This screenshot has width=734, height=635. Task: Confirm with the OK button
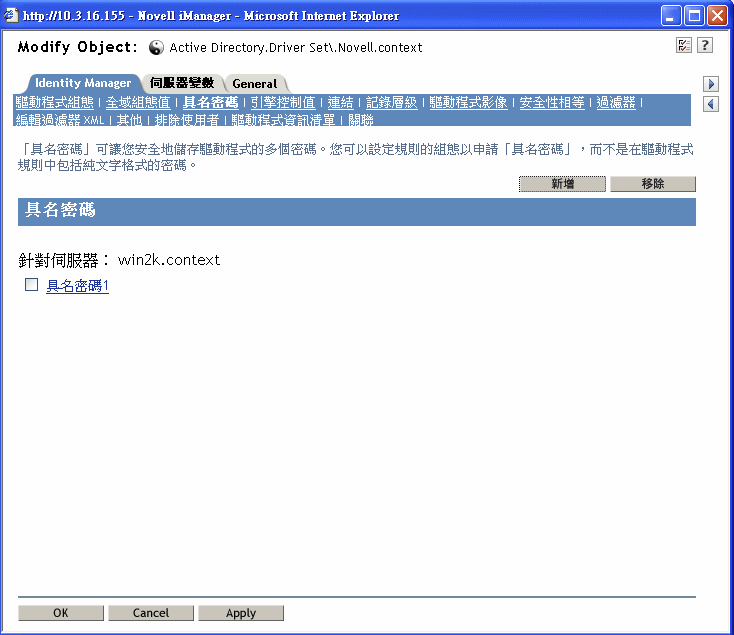point(60,613)
